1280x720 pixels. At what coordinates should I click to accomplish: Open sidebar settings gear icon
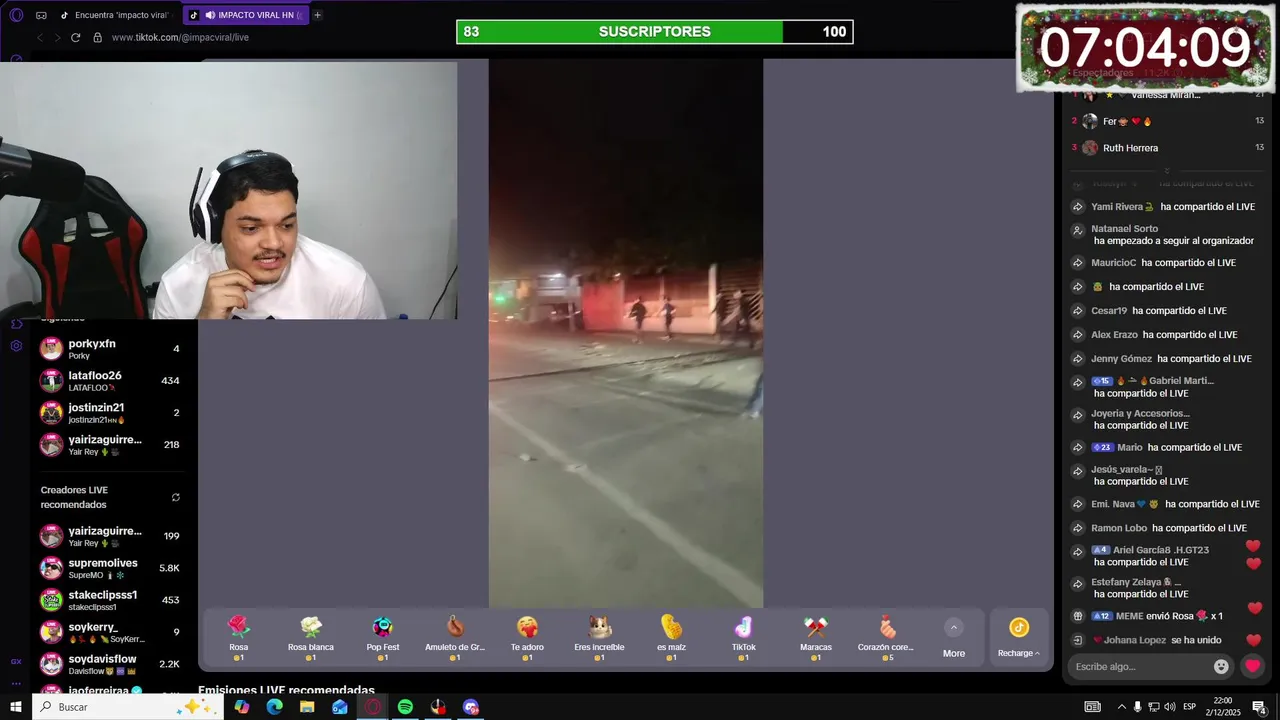(16, 346)
